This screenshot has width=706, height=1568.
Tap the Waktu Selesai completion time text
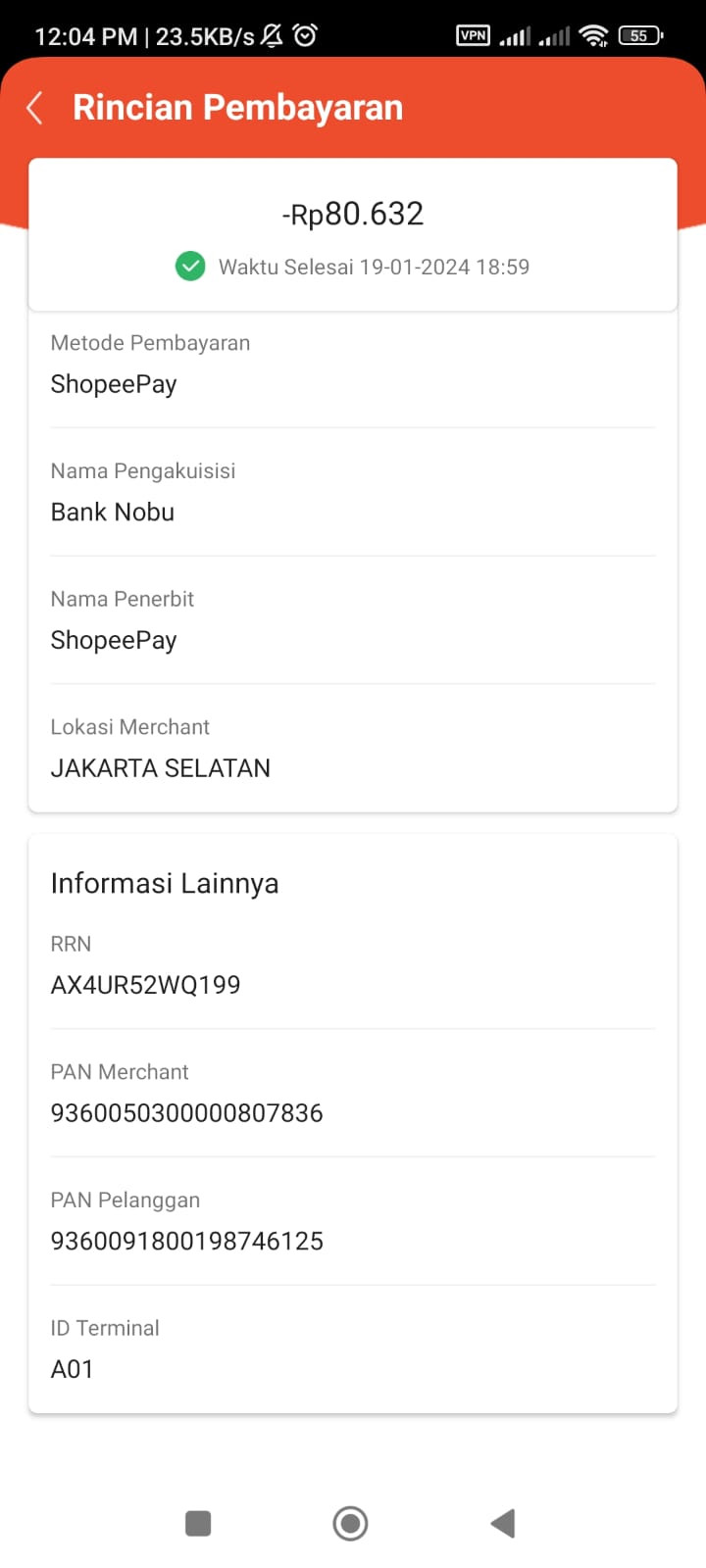[x=374, y=267]
